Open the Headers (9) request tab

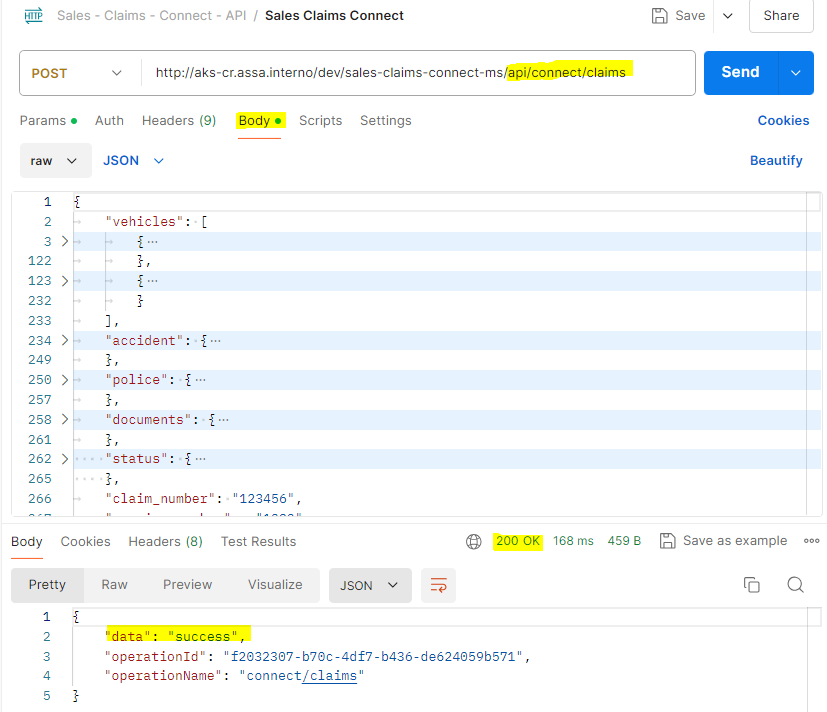[179, 121]
